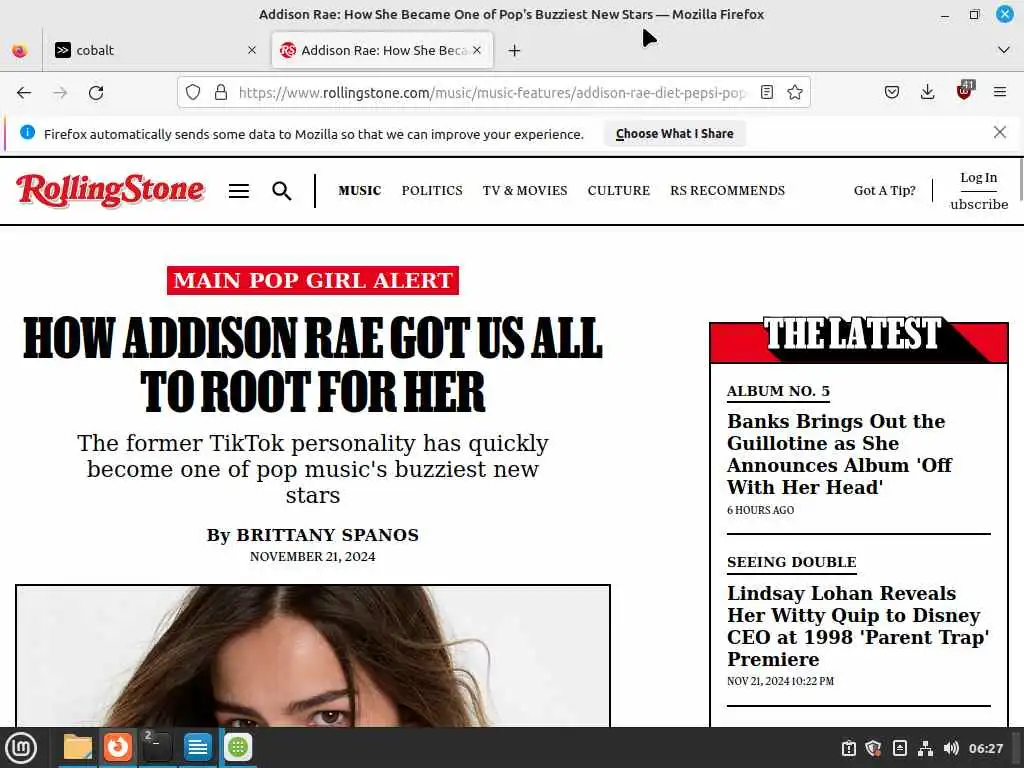Click the SEEING DOUBLE label
This screenshot has height=768, width=1024.
click(x=792, y=562)
